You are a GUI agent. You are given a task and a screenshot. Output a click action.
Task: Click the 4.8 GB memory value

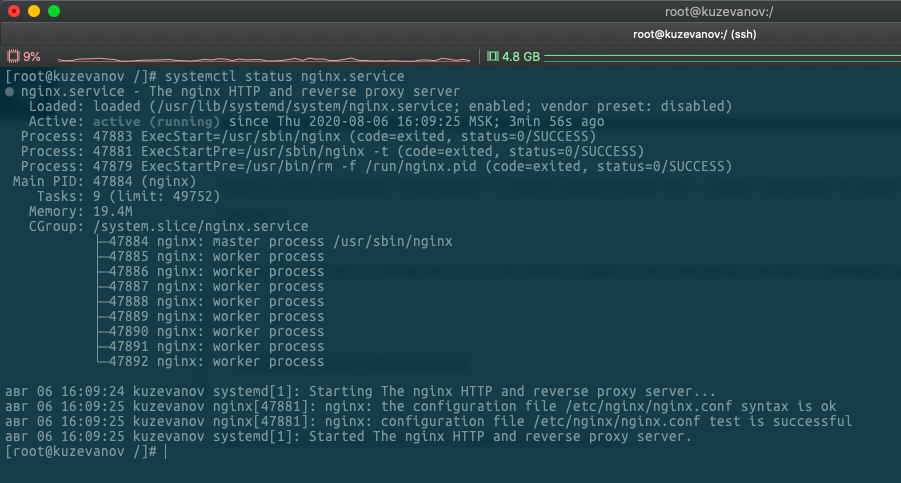pyautogui.click(x=521, y=57)
